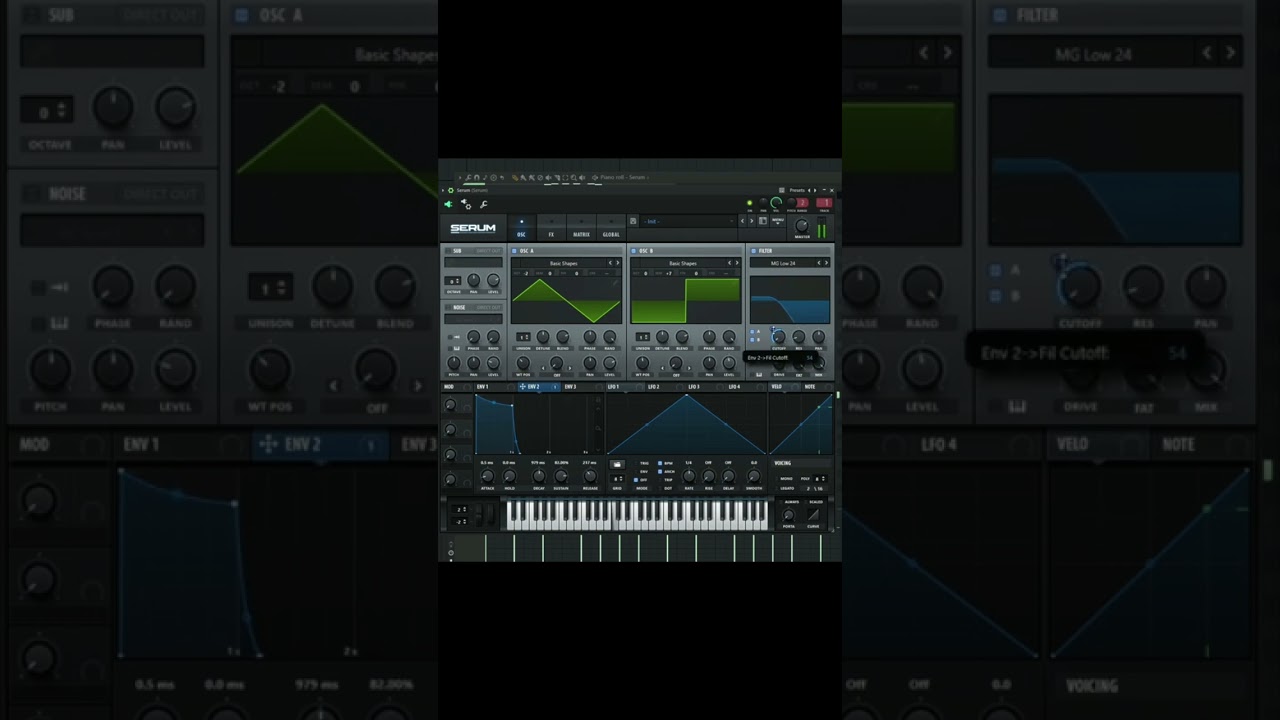1280x720 pixels.
Task: Toggle the Filter enable switch
Action: point(753,251)
